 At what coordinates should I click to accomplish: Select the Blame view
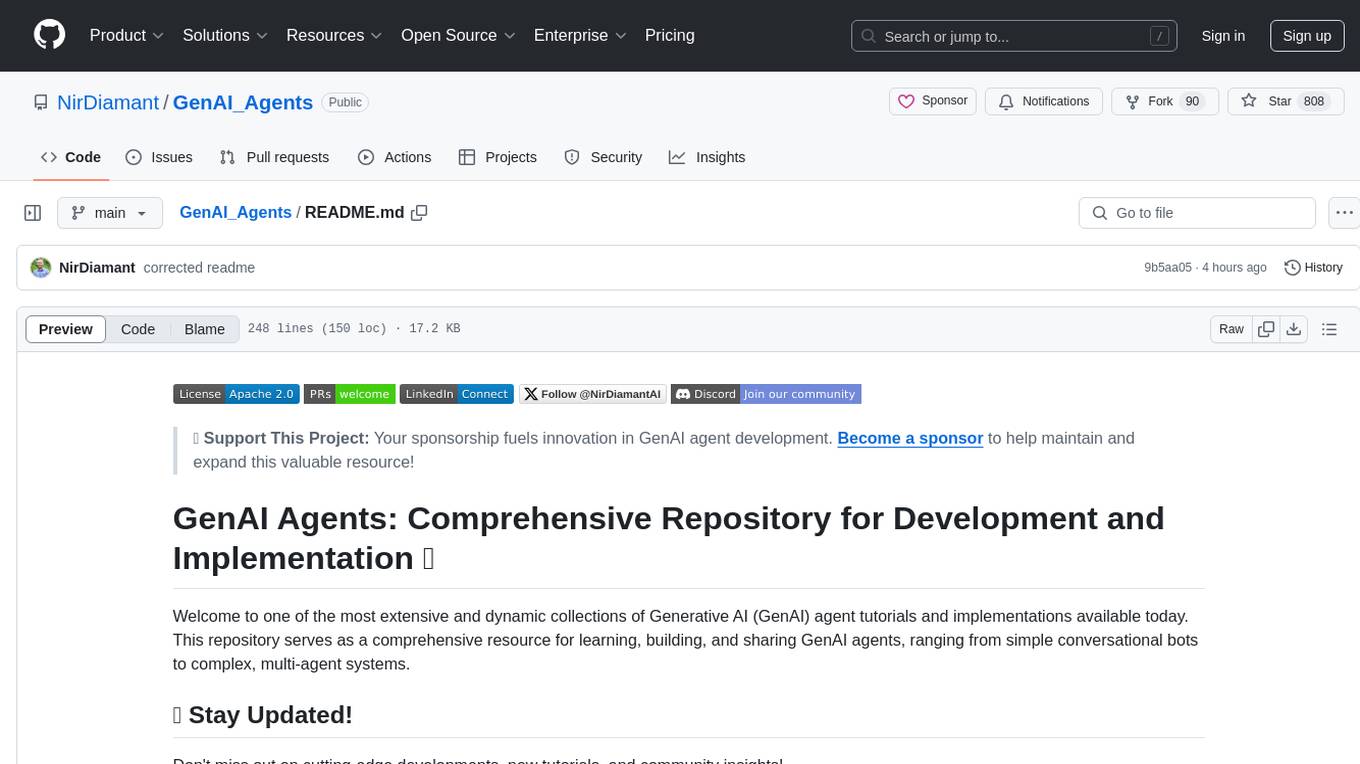tap(204, 329)
